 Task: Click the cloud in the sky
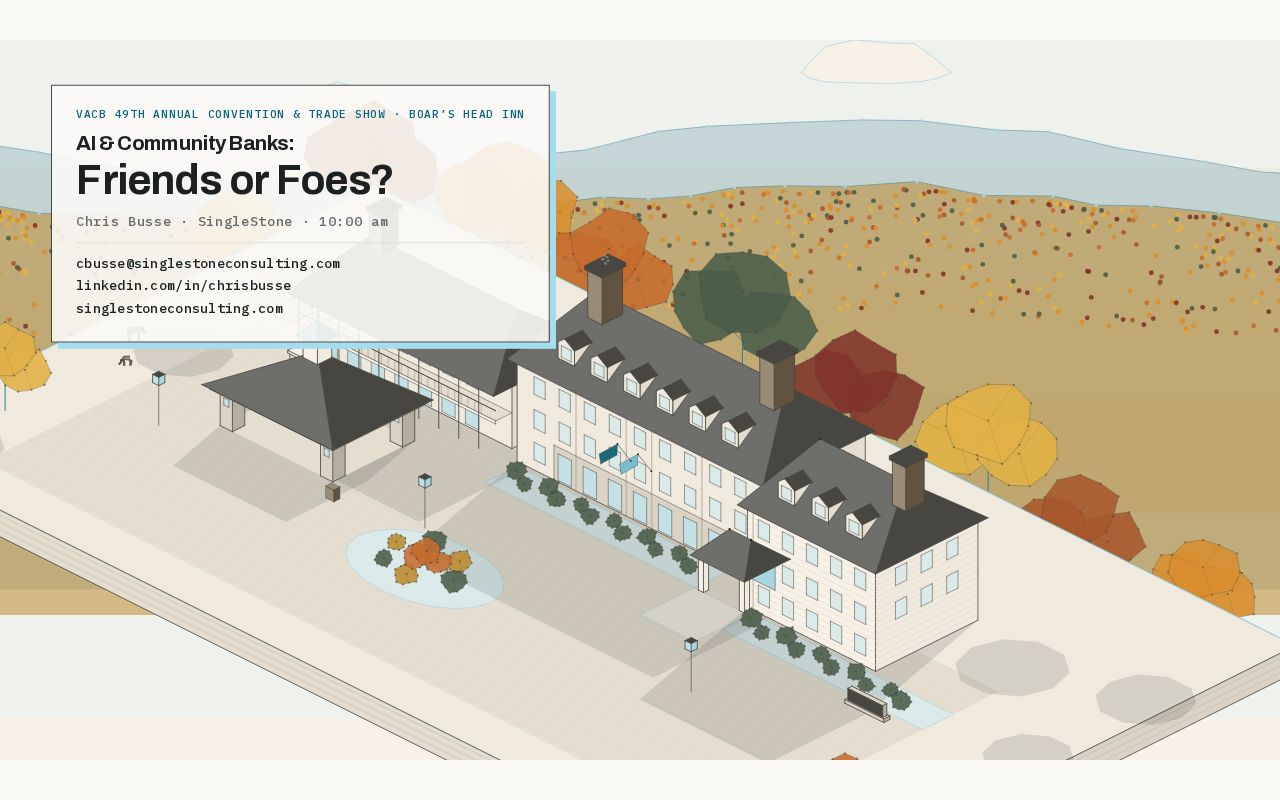coord(875,62)
